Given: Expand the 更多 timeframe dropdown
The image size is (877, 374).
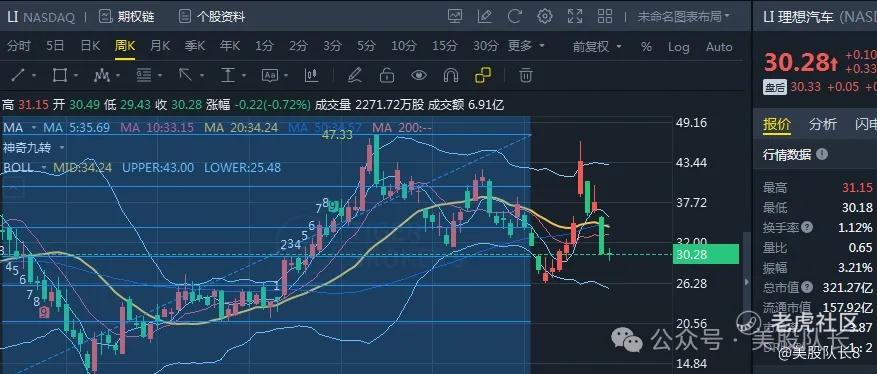Looking at the screenshot, I should pyautogui.click(x=526, y=46).
